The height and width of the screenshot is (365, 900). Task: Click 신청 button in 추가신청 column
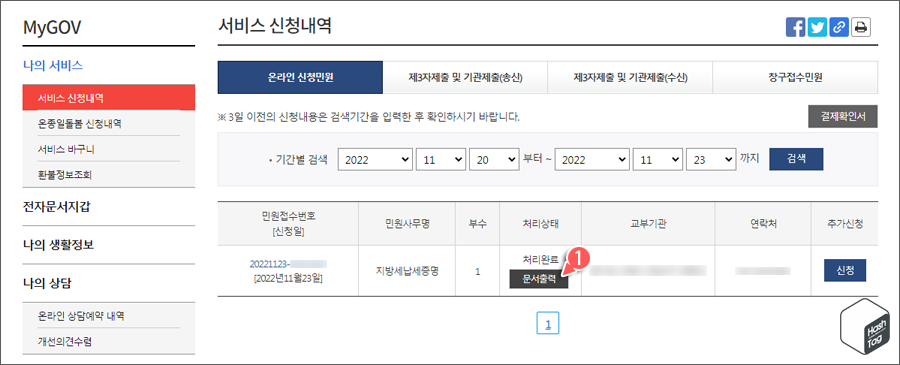[845, 271]
